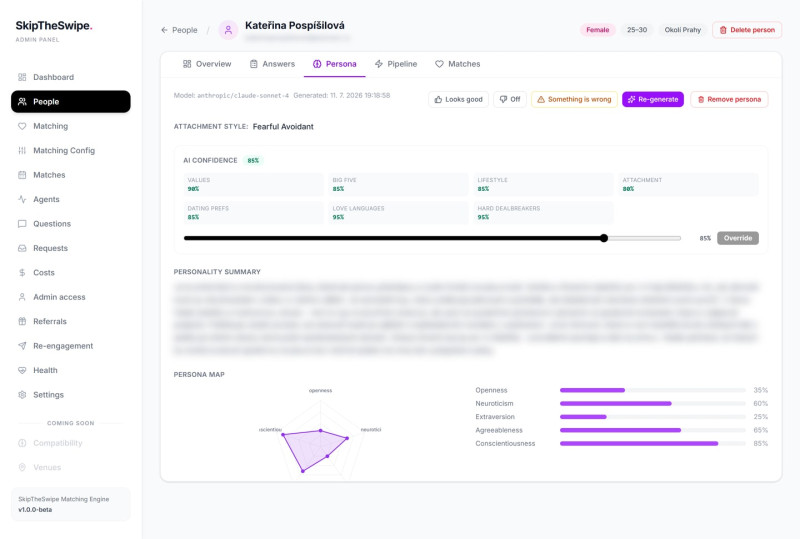Click the Re-generate button
Screen dimensions: 800x539
pos(653,100)
